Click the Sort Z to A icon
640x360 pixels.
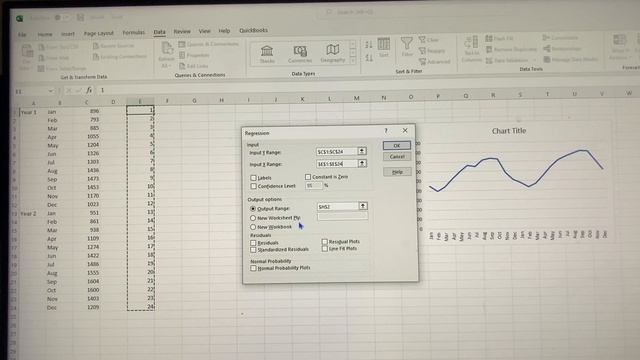(x=369, y=58)
